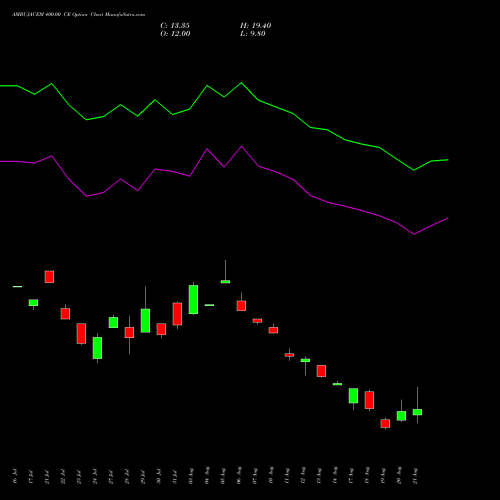This screenshot has height=500, width=500.
Task: Click the red candle for 19 Aug
Action: coord(385,423)
